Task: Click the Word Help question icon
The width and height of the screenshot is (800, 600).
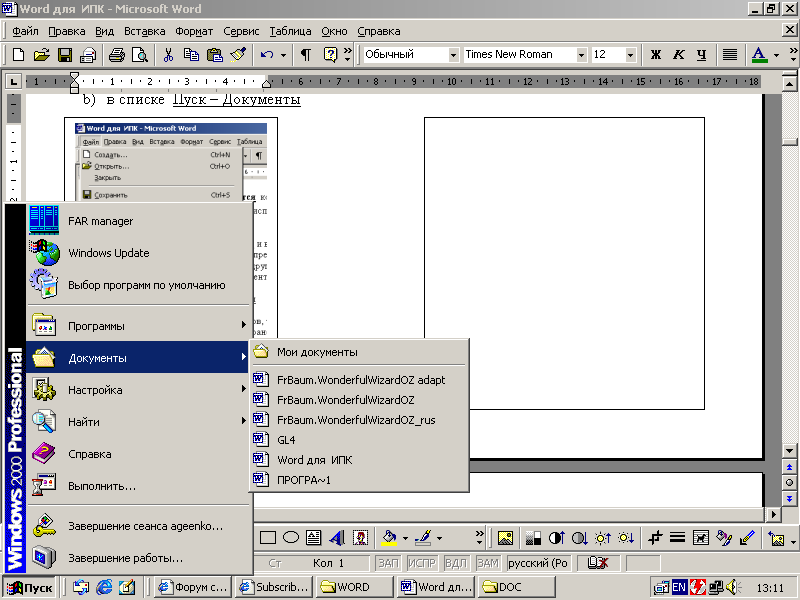Action: tap(331, 55)
